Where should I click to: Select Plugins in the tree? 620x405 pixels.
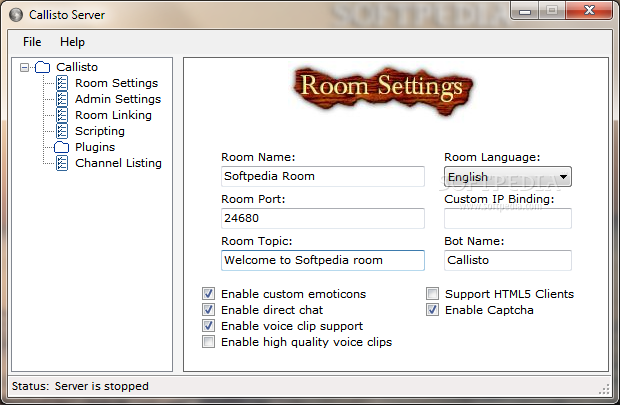95,147
